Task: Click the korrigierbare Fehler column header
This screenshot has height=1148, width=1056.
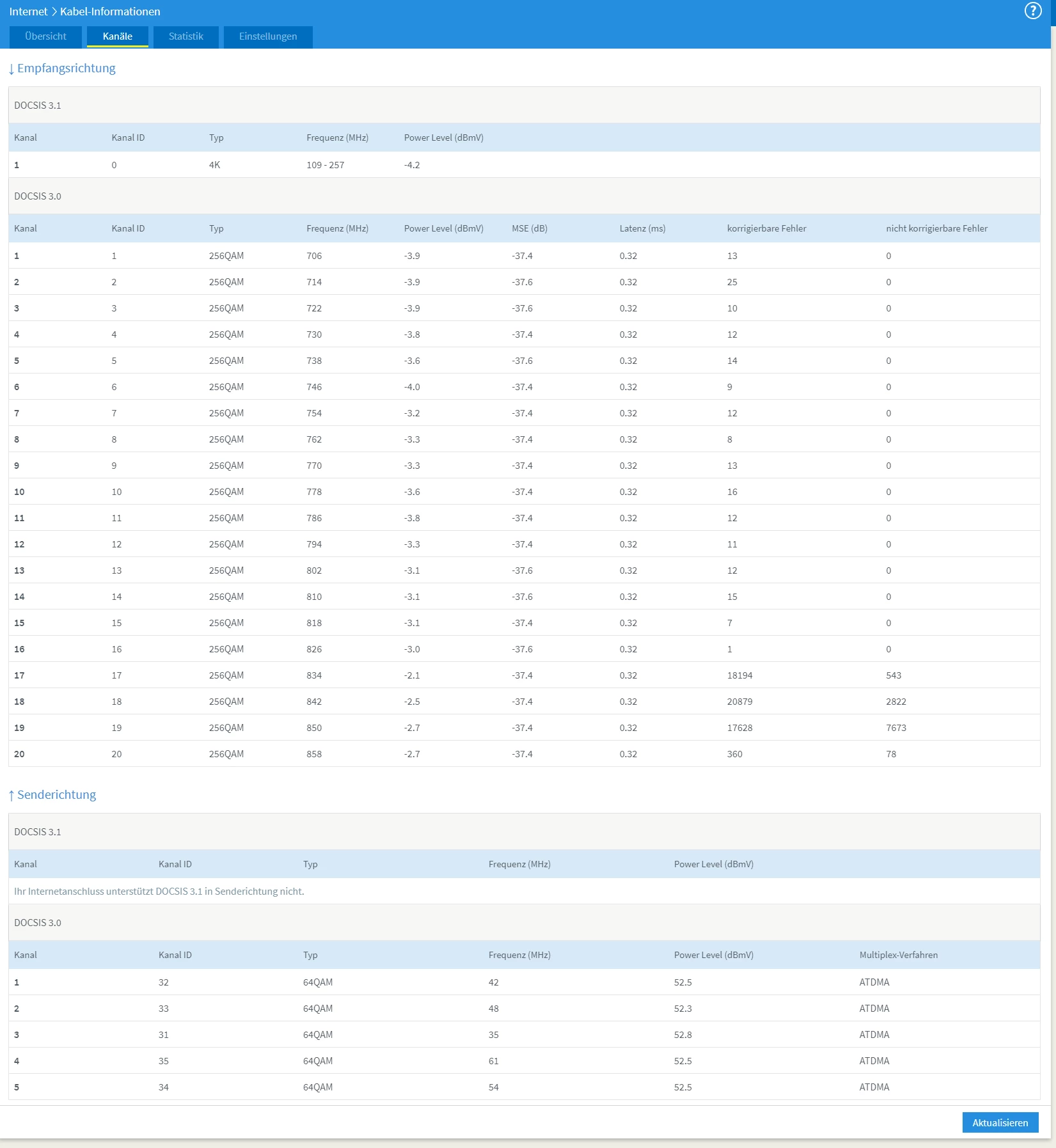Action: [x=766, y=228]
